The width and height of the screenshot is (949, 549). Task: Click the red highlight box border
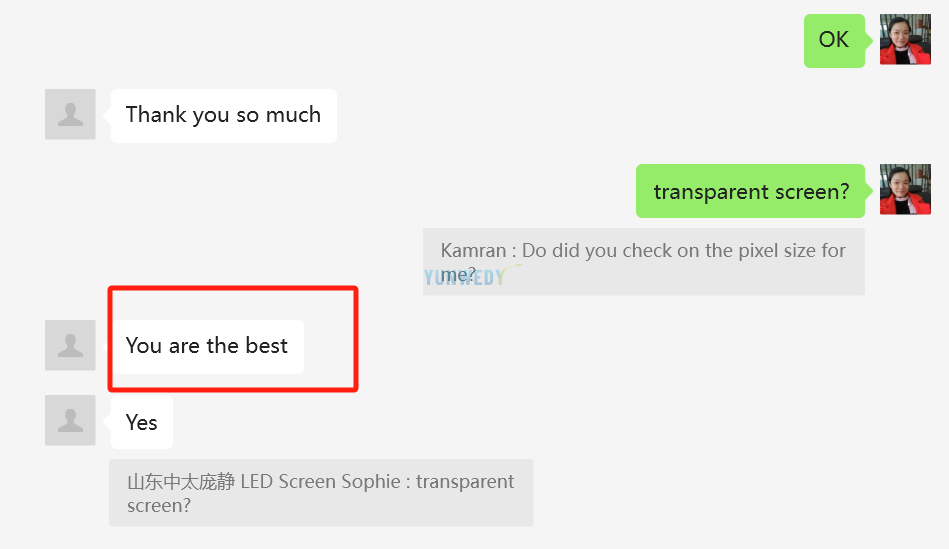pyautogui.click(x=233, y=288)
